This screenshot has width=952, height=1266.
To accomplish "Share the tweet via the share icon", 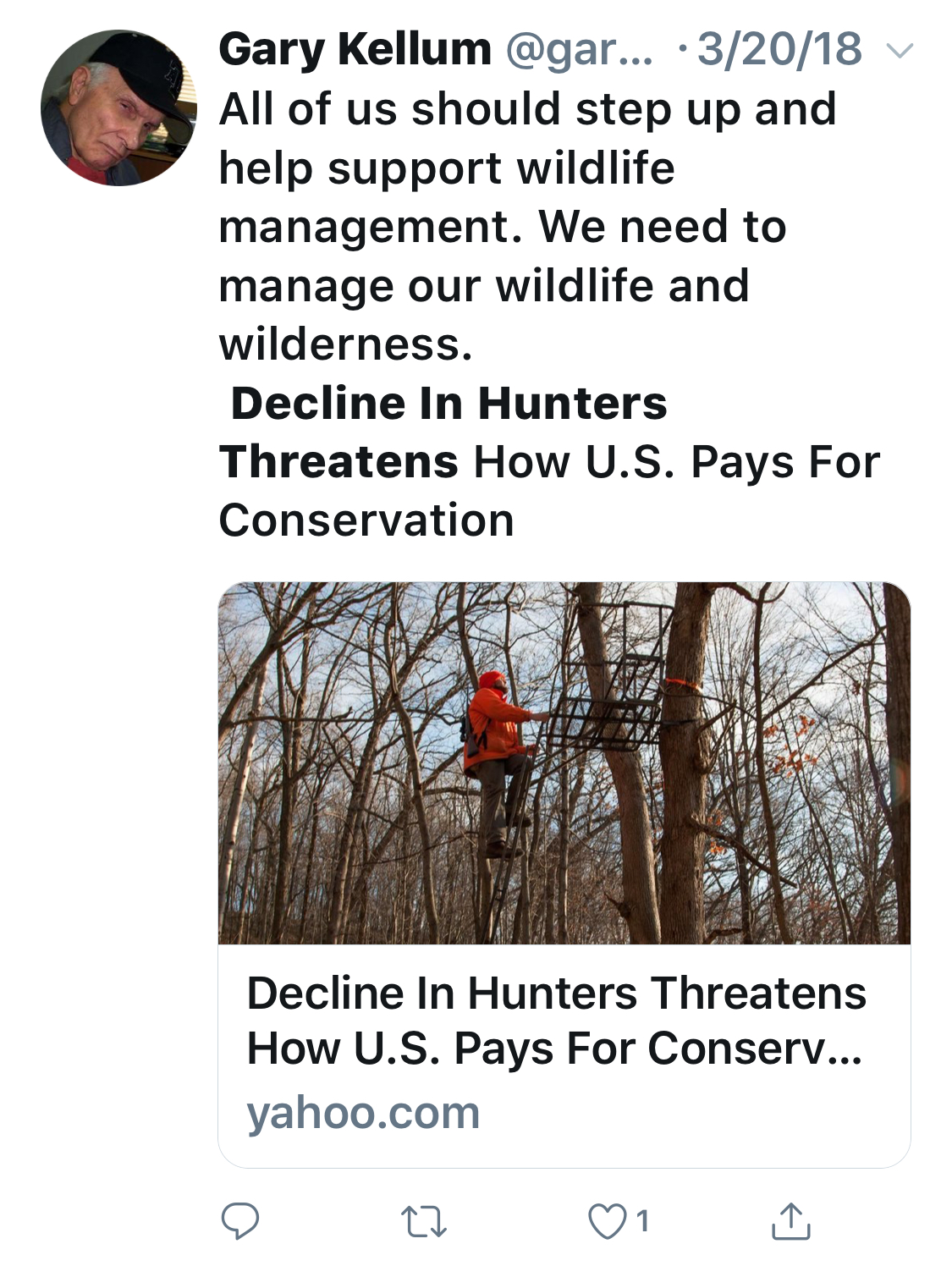I will click(791, 1221).
